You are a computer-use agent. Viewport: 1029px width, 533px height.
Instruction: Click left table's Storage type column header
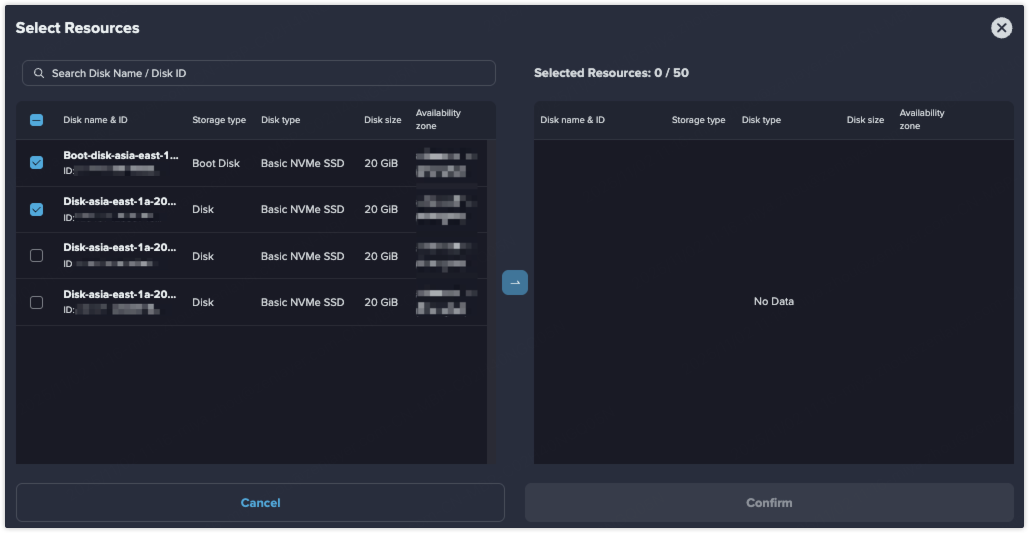218,120
